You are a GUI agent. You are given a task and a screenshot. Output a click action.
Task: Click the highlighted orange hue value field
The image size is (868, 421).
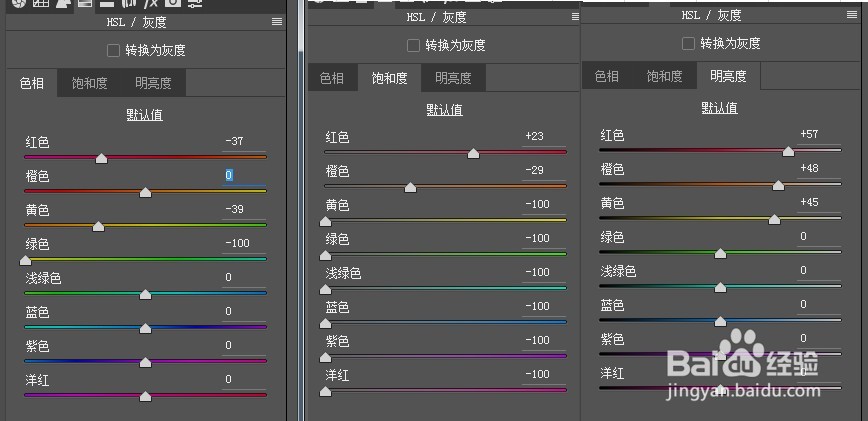tap(244, 176)
